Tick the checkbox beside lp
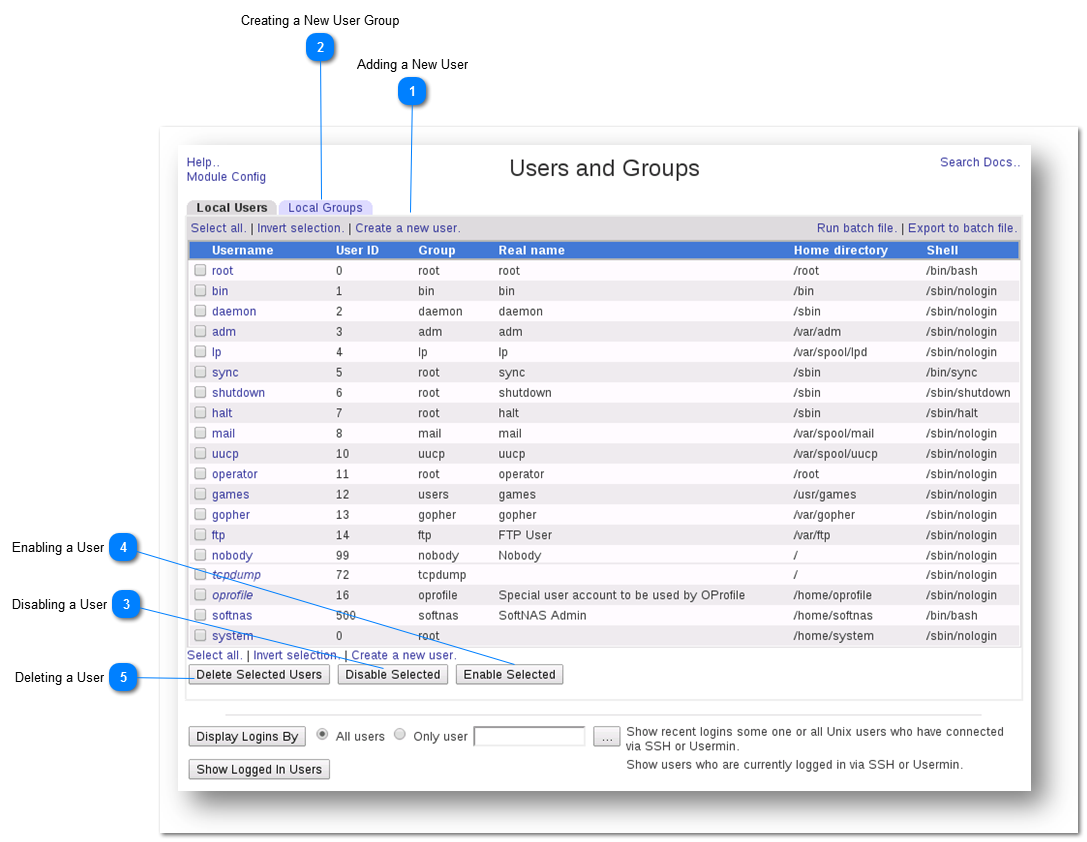Viewport: 1087px width, 842px height. pyautogui.click(x=200, y=351)
